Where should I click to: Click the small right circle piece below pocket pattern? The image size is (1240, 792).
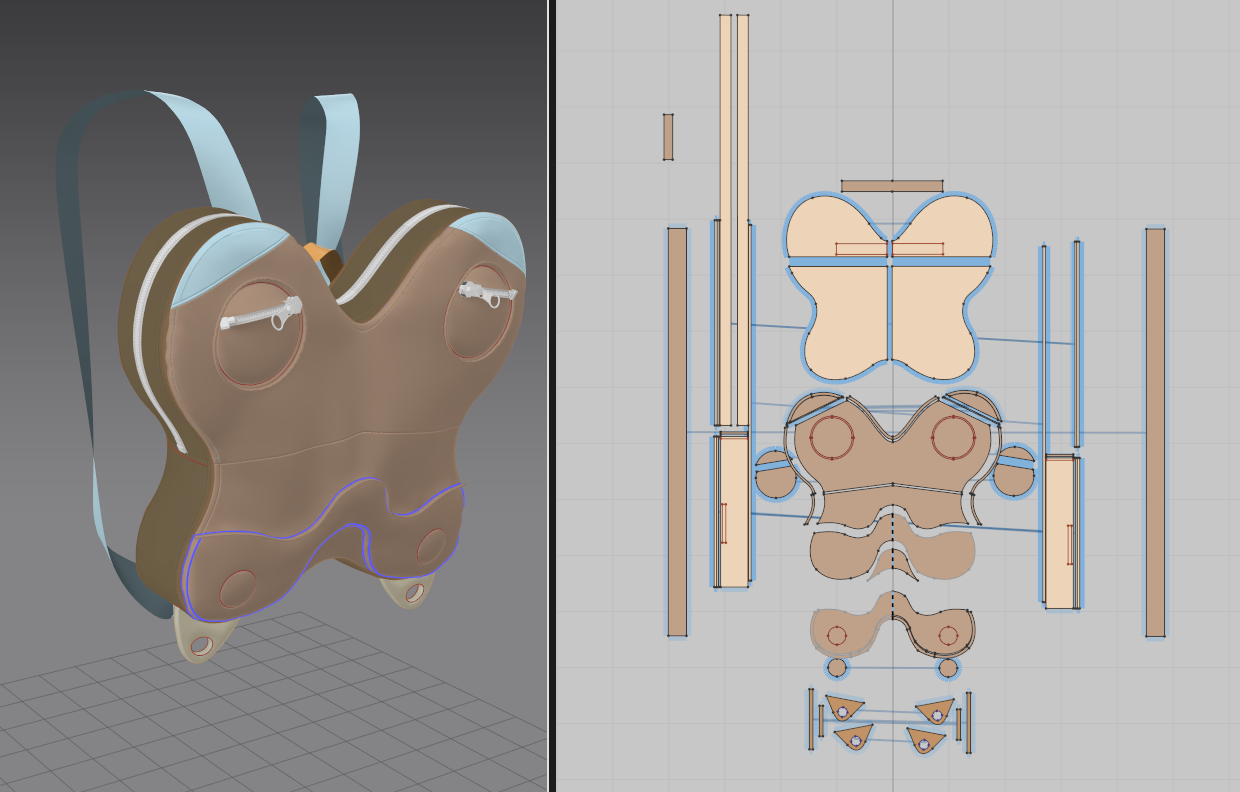[948, 667]
